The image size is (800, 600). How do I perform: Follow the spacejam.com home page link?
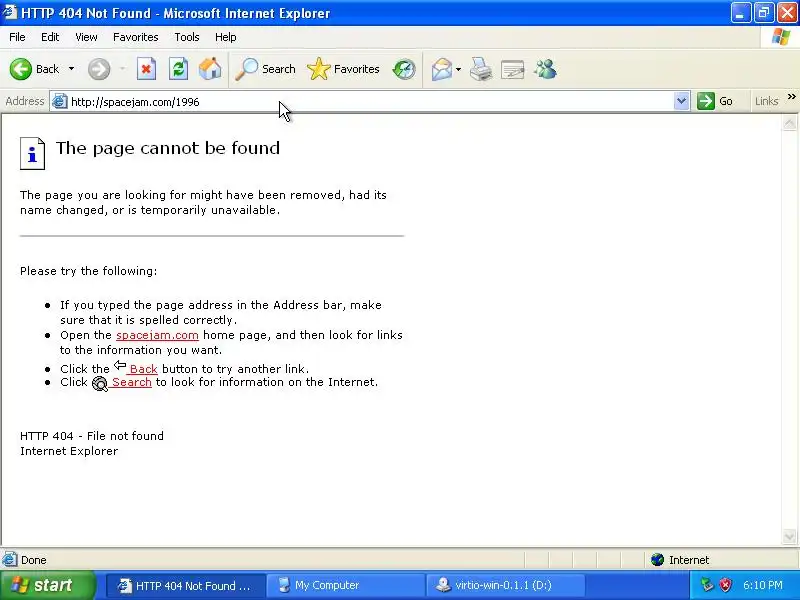(x=157, y=335)
